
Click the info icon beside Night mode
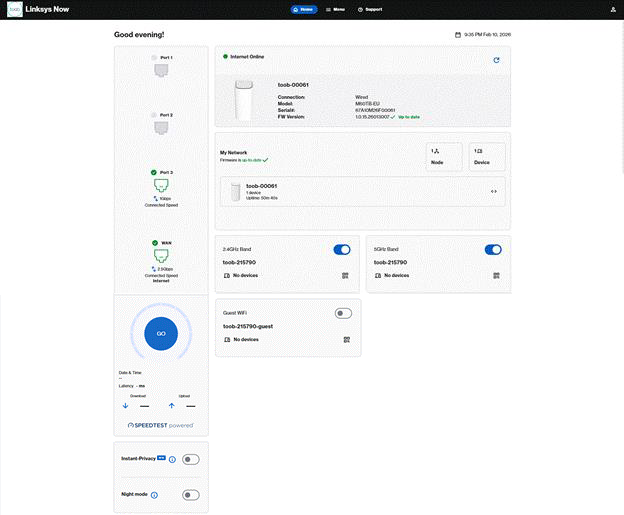pyautogui.click(x=154, y=495)
